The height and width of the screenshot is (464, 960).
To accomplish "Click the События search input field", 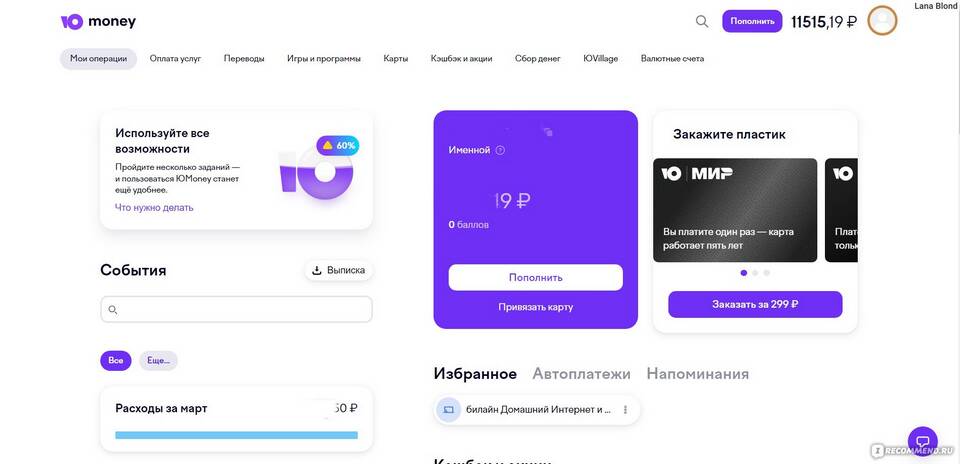I will coord(236,309).
